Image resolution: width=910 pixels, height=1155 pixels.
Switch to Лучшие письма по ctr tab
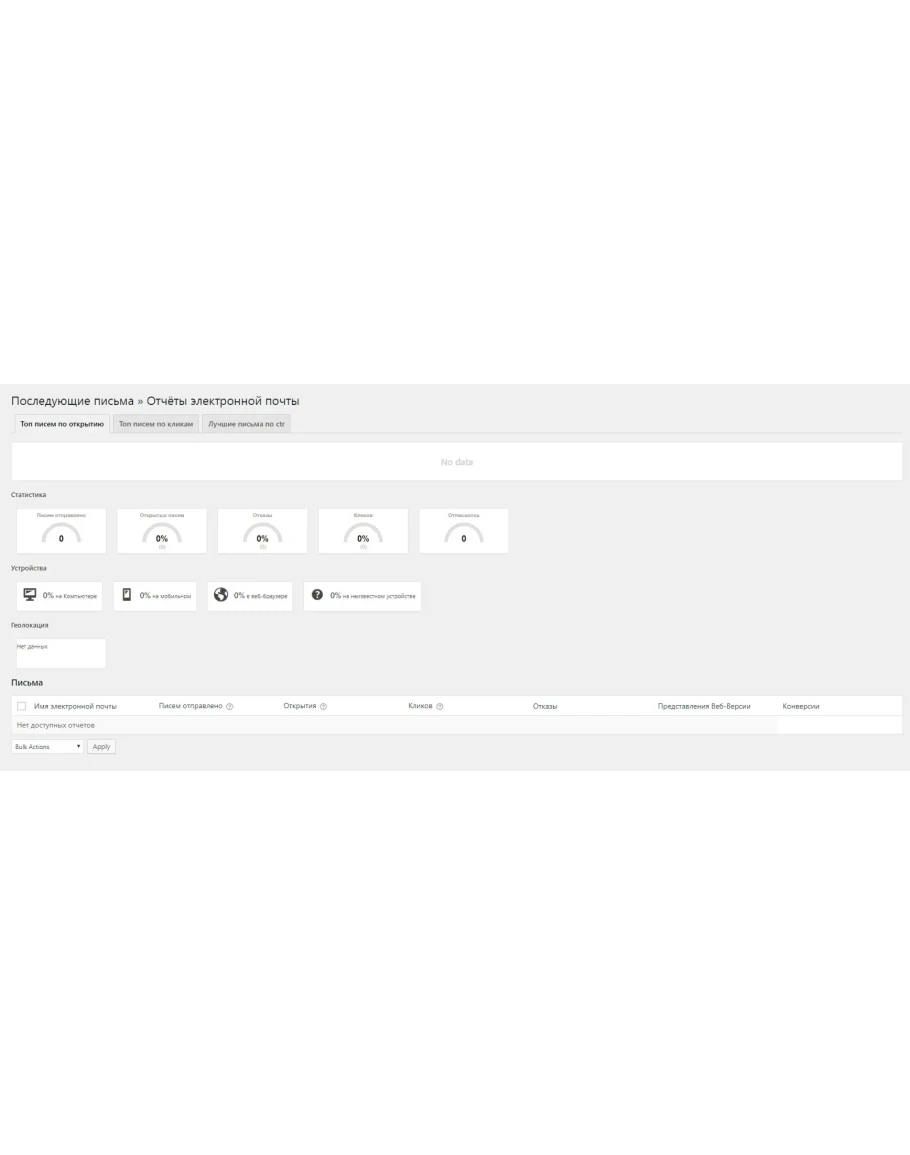point(246,424)
